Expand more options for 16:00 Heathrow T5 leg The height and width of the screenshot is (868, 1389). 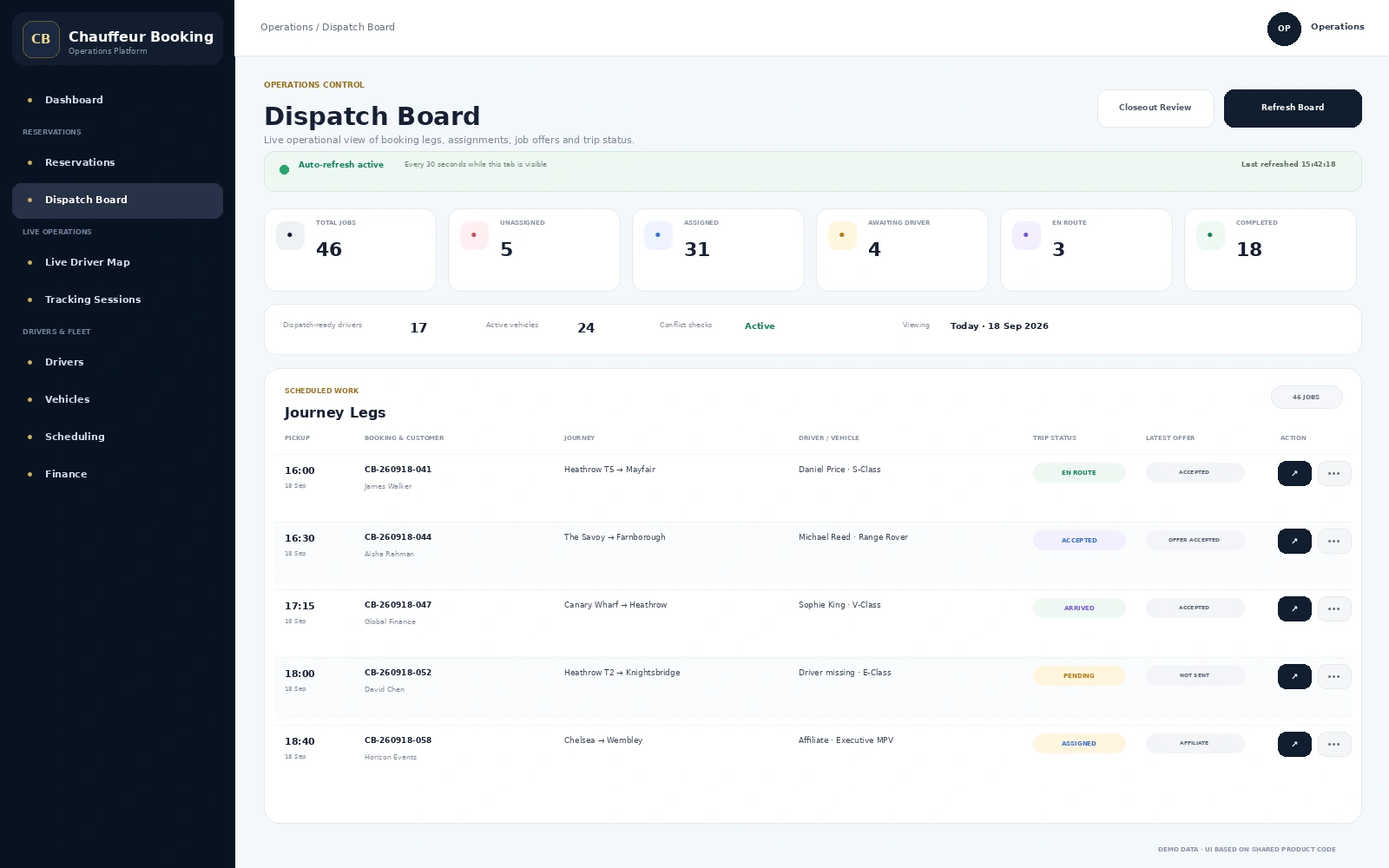(x=1334, y=473)
